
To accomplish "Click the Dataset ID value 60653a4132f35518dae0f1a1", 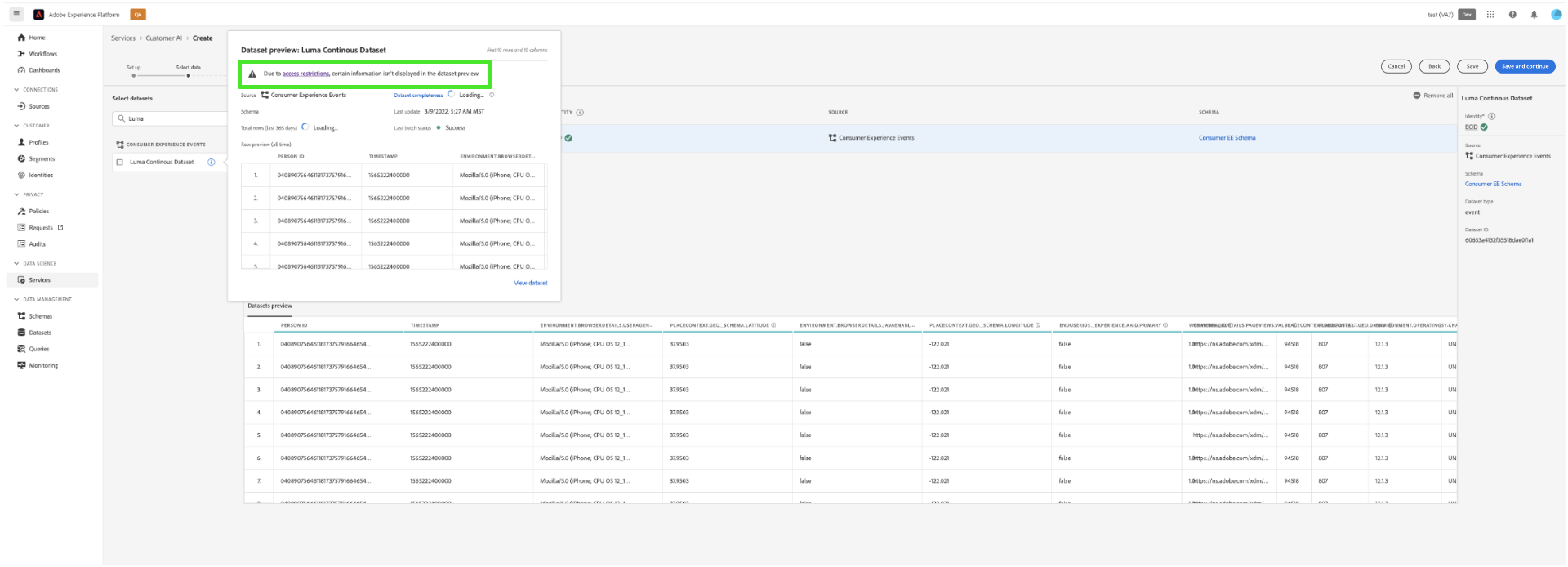I will coord(1499,240).
